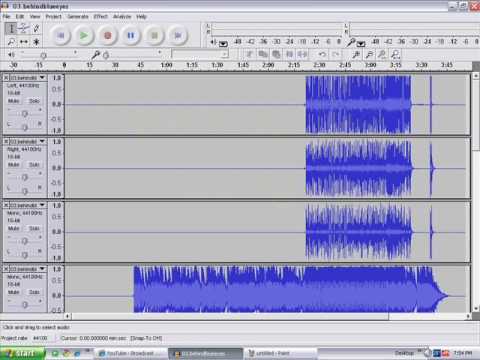480x360 pixels.
Task: Click the red Record button
Action: [x=107, y=35]
